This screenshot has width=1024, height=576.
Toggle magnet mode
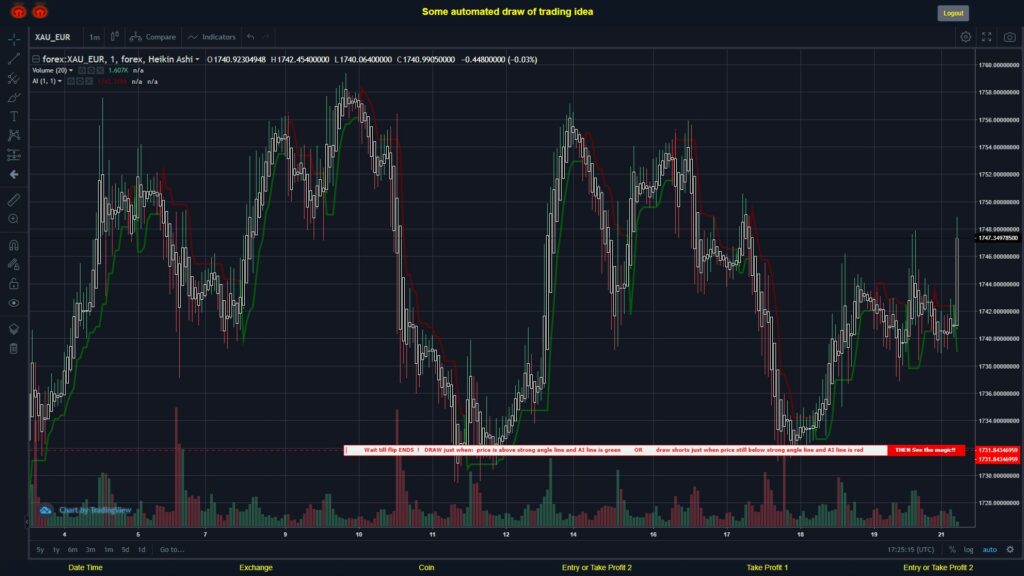(x=14, y=245)
